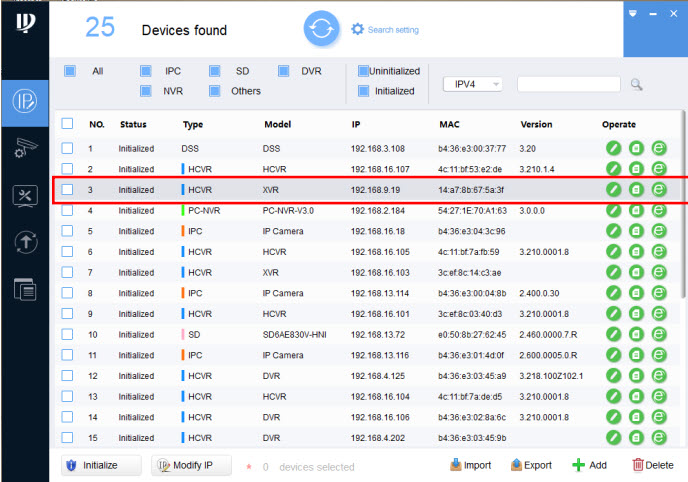Sort by the Status column header
Viewport: 688px width, 482px height.
(x=133, y=124)
